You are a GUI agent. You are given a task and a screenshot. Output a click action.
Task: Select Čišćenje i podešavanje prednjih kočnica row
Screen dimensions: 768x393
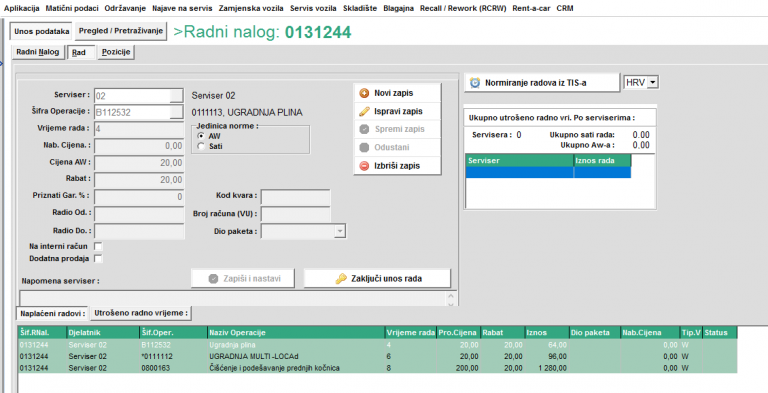pos(377,368)
